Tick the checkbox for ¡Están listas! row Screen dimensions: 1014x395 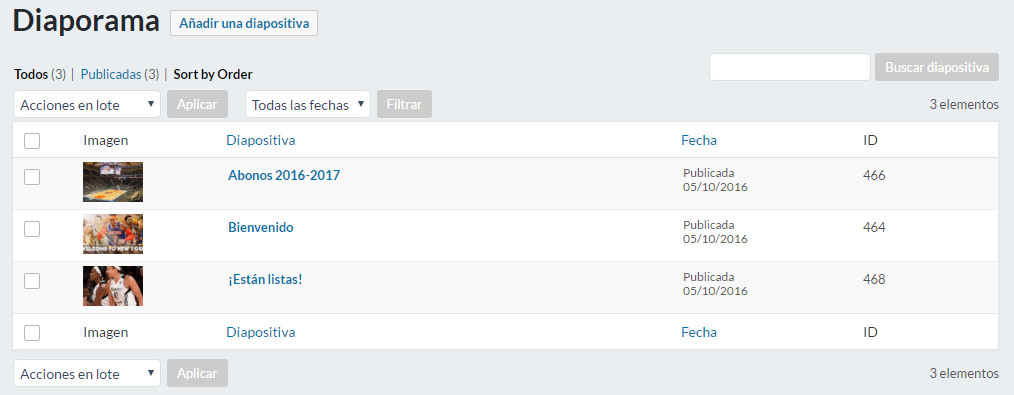[32, 281]
